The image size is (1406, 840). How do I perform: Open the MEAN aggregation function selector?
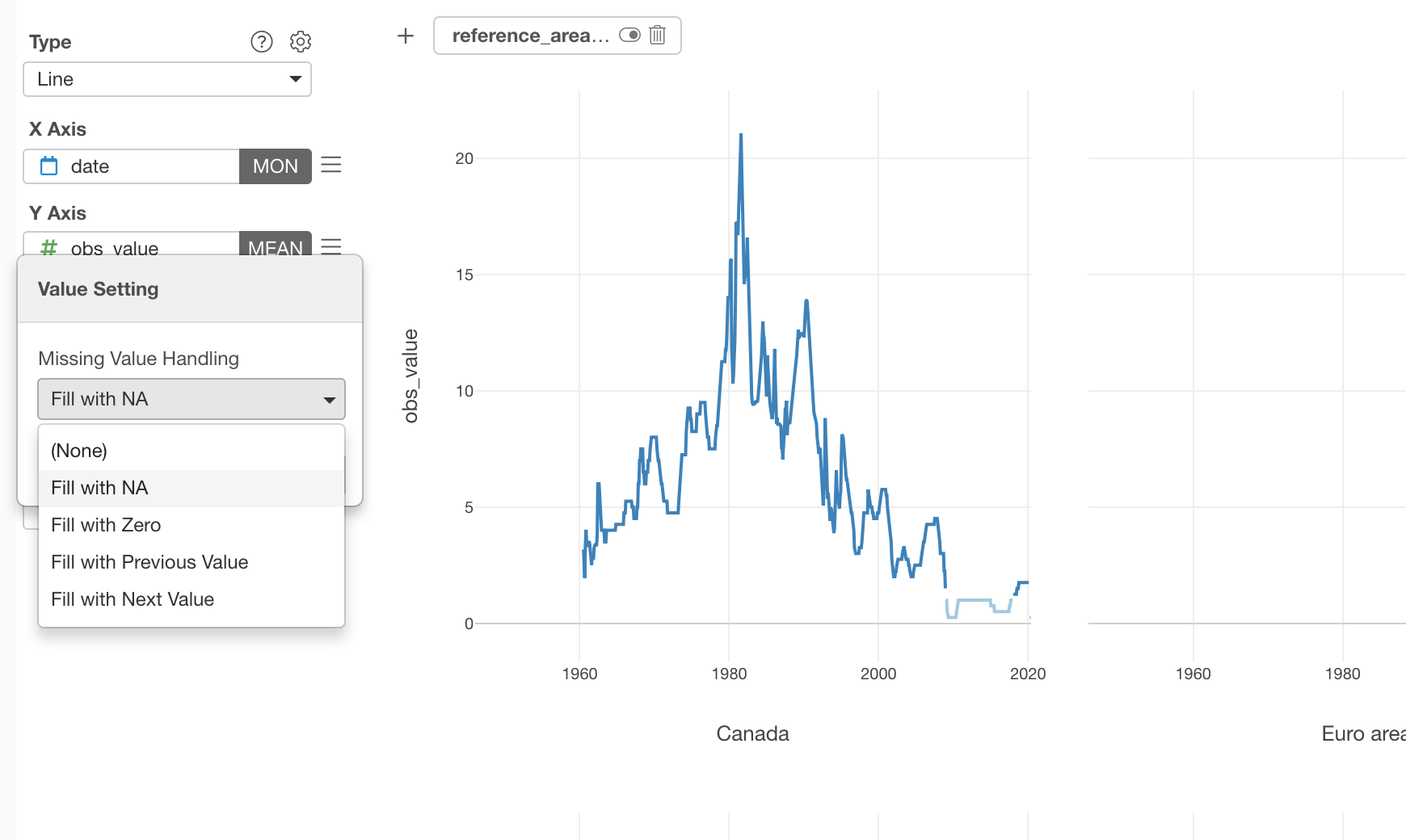[x=276, y=246]
